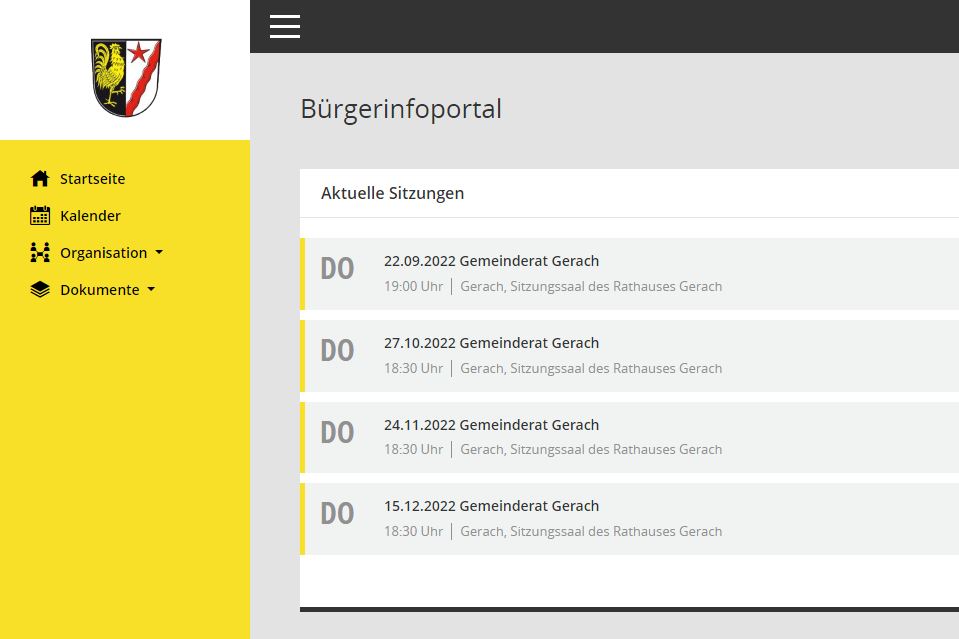This screenshot has width=959, height=639.
Task: Click the calendar icon beside Kalender
Action: point(40,216)
